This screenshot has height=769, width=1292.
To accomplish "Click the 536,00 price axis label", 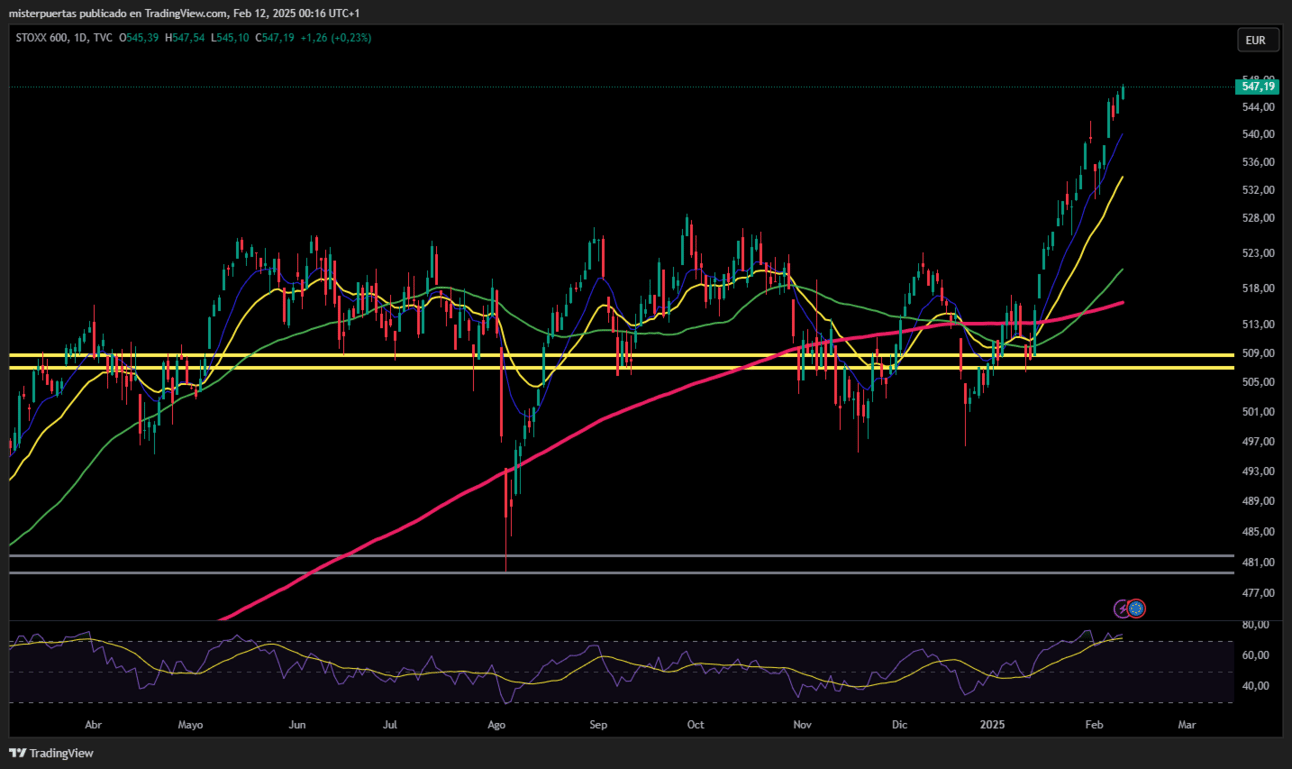I will (1258, 162).
